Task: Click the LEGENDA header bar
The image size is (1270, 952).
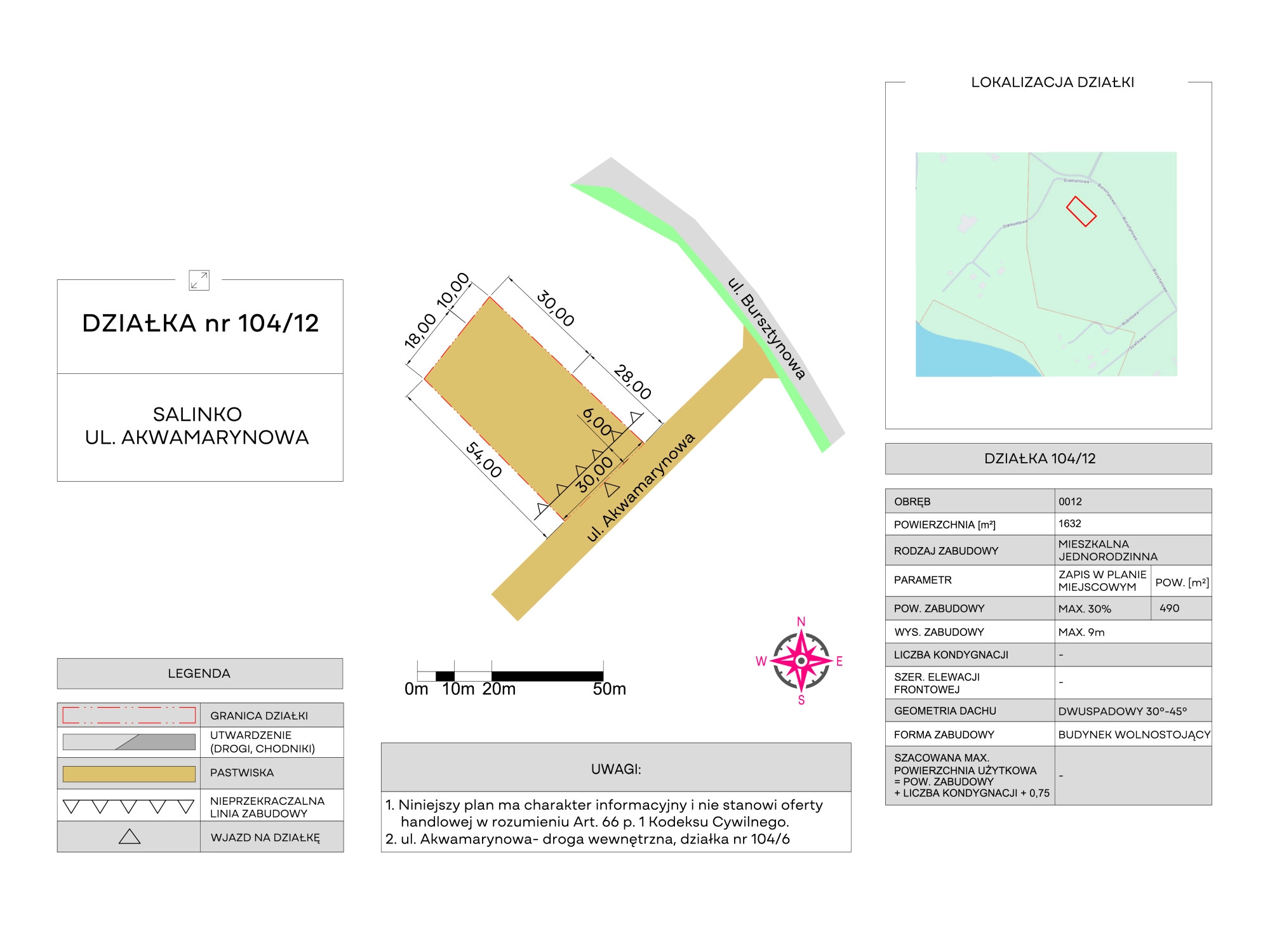Action: tap(199, 673)
